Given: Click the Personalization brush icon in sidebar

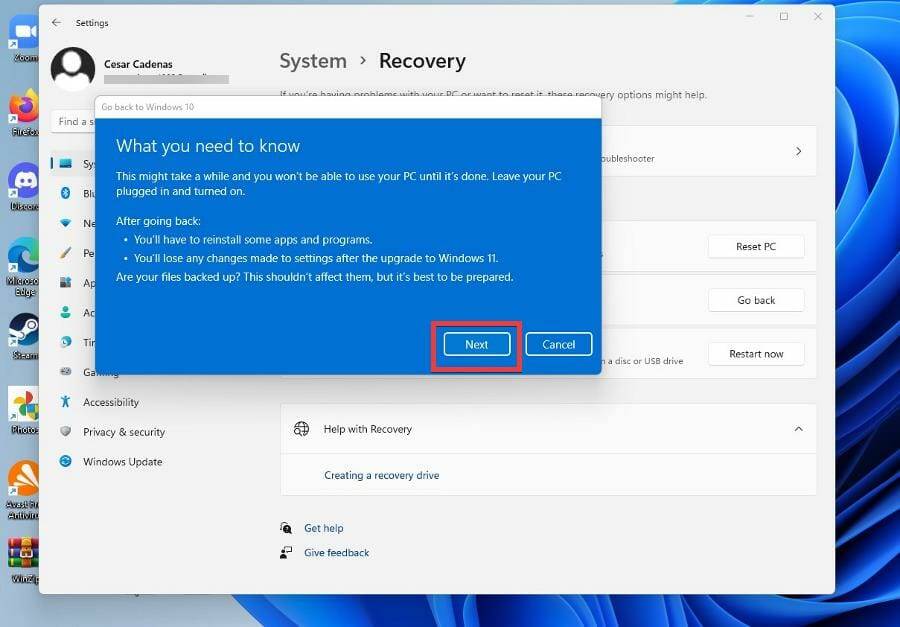Looking at the screenshot, I should coord(65,253).
